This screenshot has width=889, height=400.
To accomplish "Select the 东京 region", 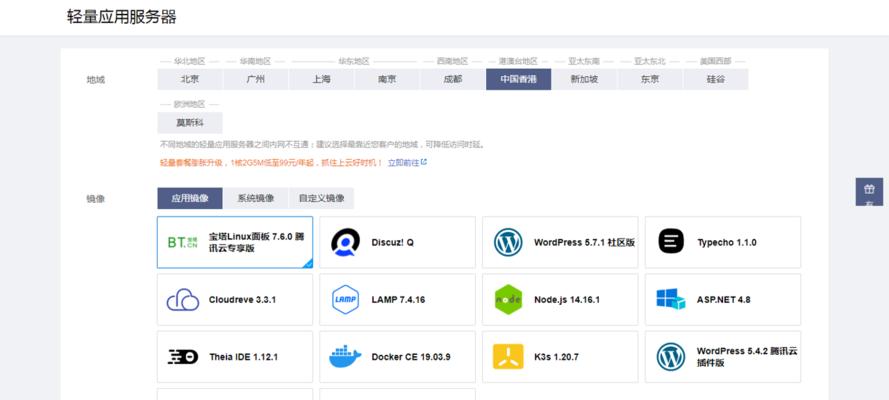I will [650, 79].
